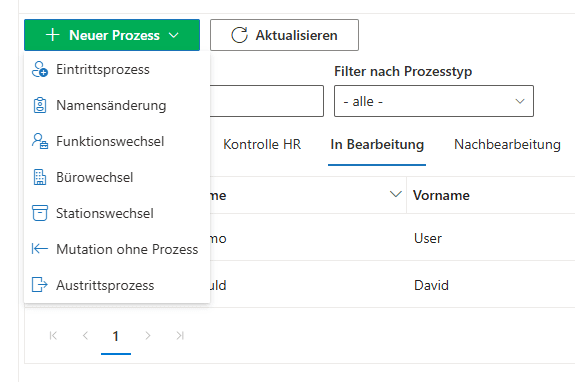This screenshot has height=382, width=575.
Task: Click the Eintrittsprozess user-plus icon
Action: pos(40,69)
